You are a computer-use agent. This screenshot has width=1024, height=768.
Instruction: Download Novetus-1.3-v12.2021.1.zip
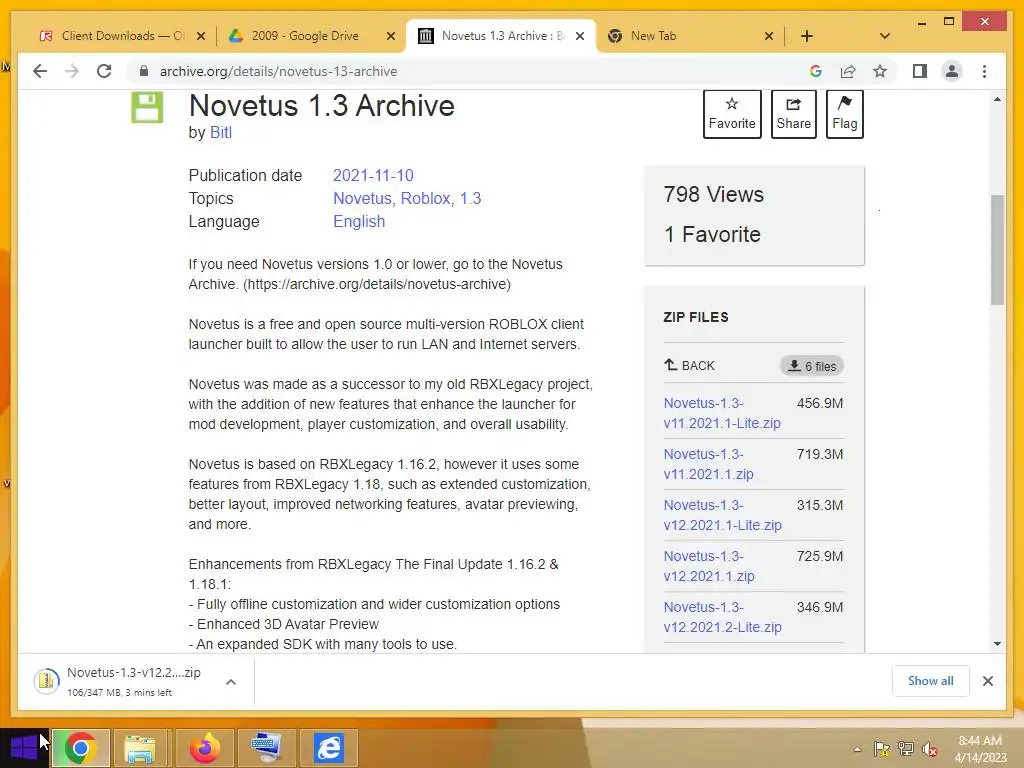coord(709,566)
